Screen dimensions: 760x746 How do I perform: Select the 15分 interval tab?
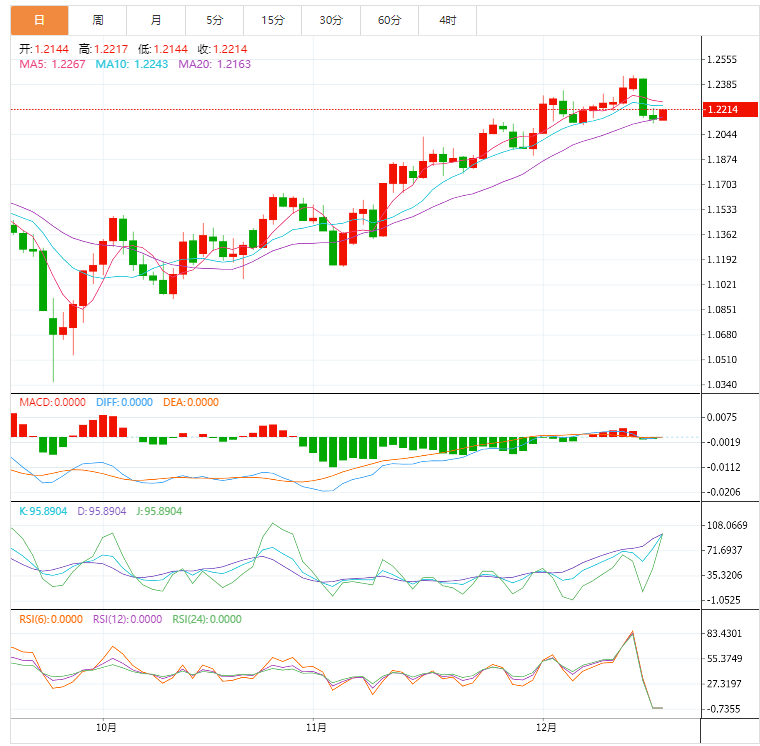click(x=272, y=20)
